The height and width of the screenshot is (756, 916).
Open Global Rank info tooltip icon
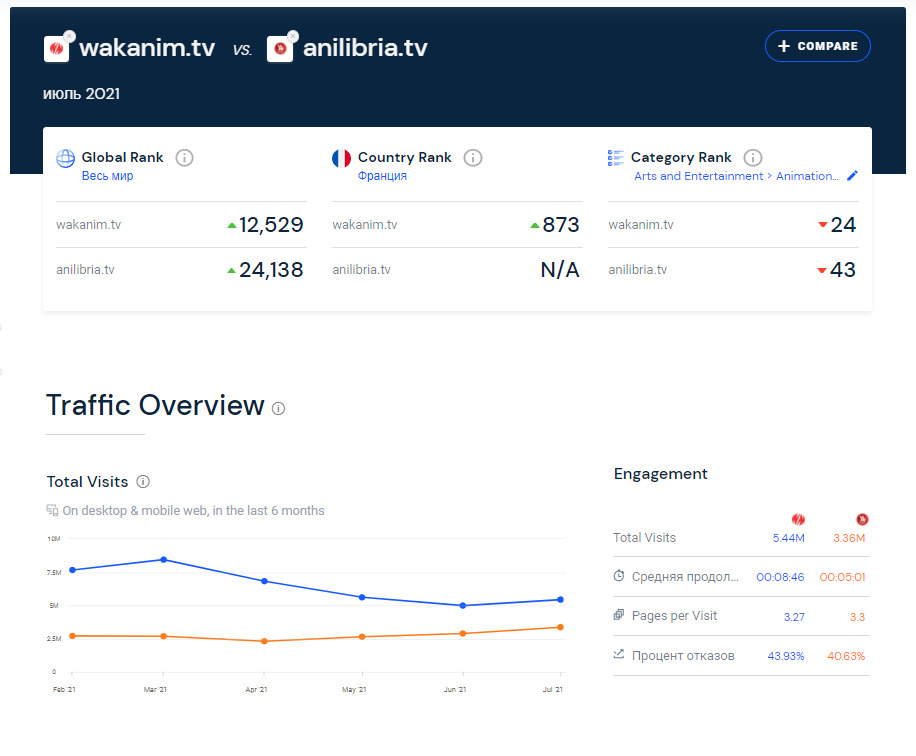tap(184, 158)
